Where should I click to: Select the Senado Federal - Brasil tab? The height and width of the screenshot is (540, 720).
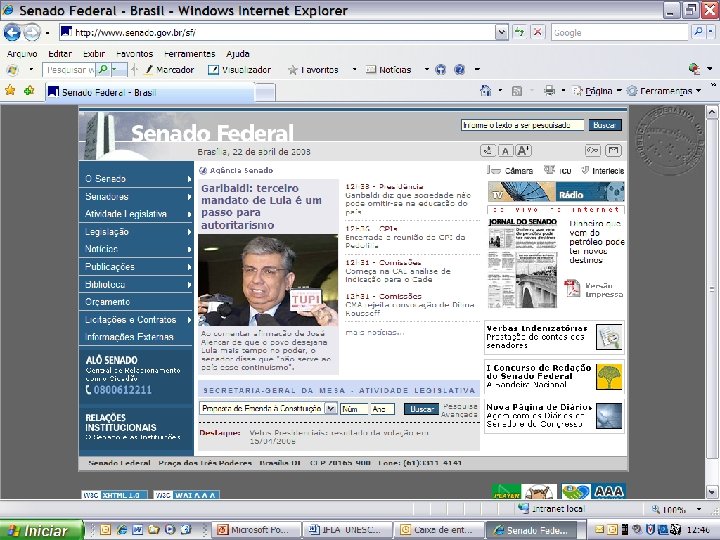(x=149, y=92)
